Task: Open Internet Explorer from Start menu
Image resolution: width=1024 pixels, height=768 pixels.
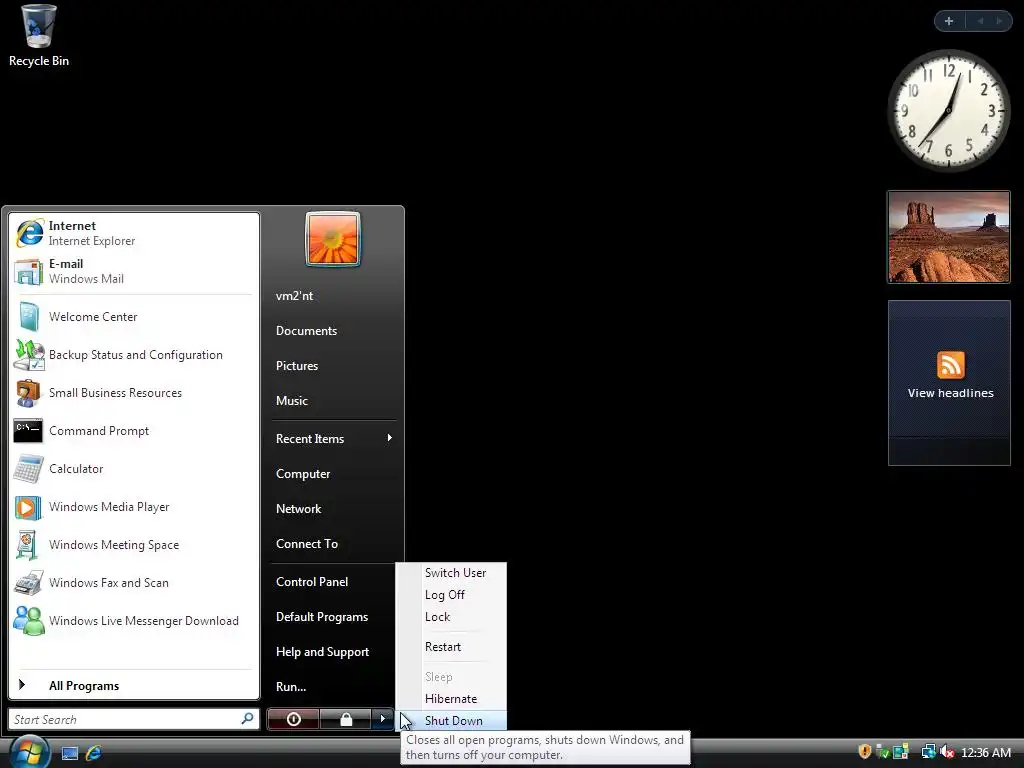Action: click(x=134, y=233)
